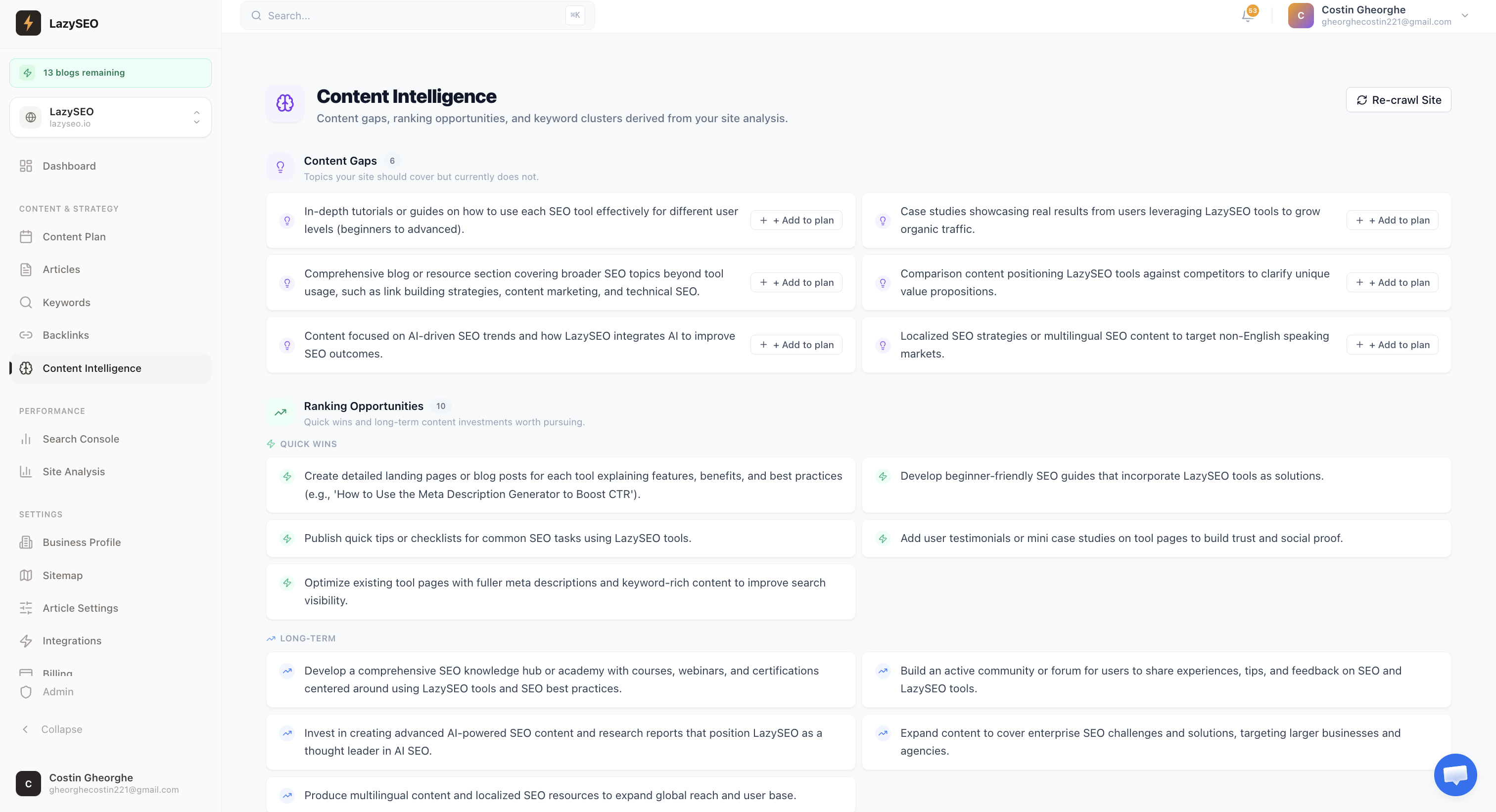Click the Article Settings sliders icon

click(x=26, y=608)
